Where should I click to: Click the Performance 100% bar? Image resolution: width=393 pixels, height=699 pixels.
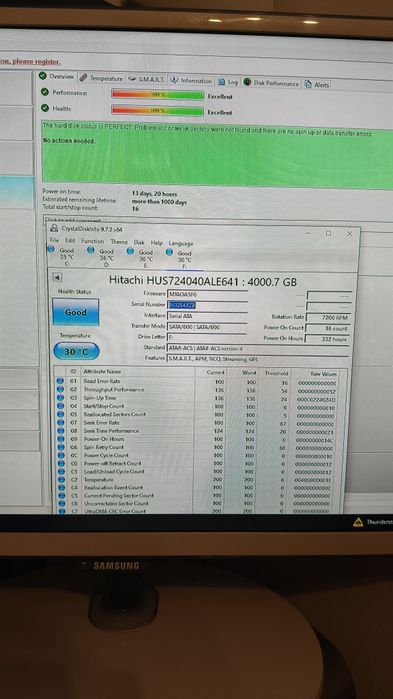[158, 95]
